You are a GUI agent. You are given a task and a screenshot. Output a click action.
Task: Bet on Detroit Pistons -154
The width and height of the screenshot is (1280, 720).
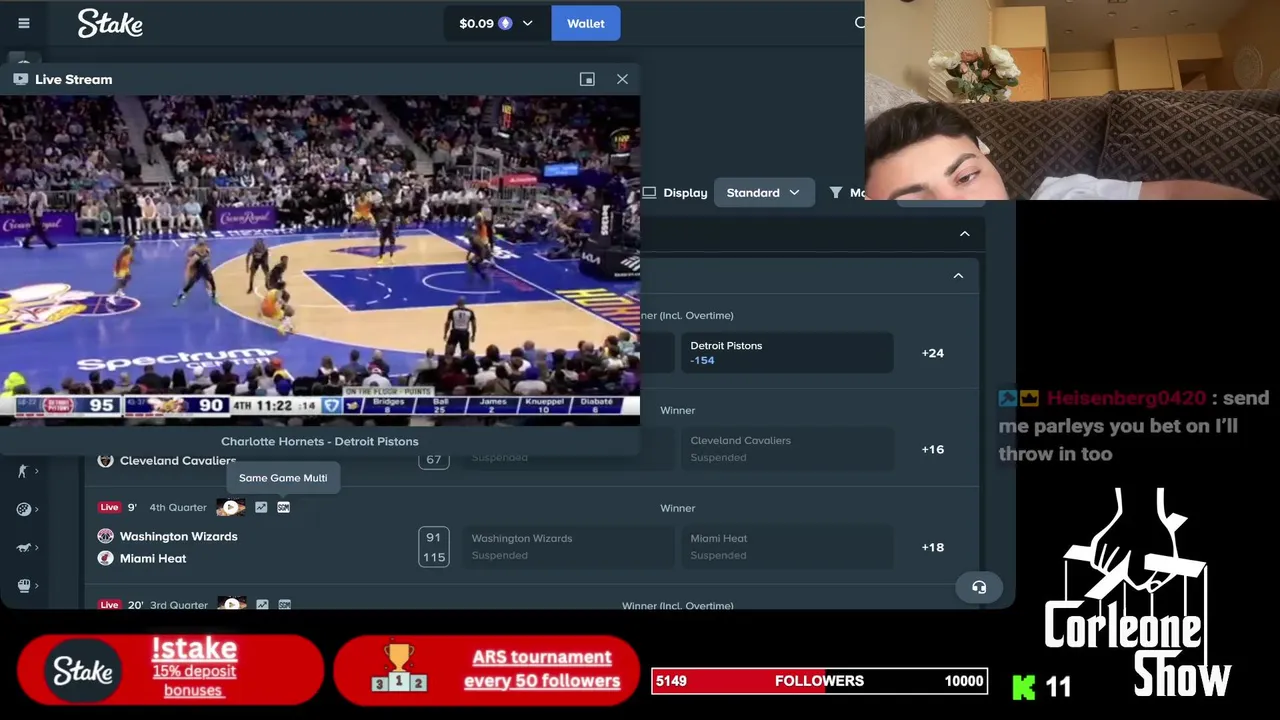coord(787,353)
